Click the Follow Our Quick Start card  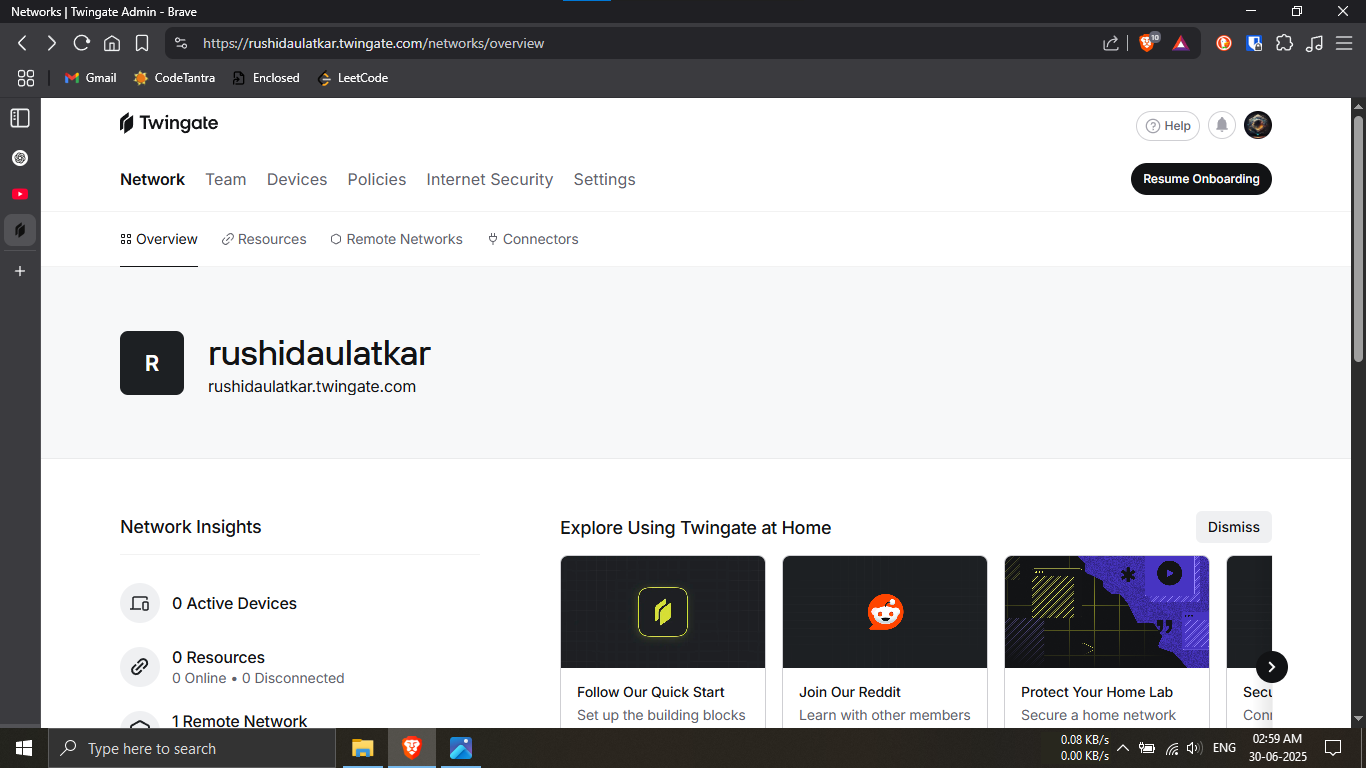(663, 640)
